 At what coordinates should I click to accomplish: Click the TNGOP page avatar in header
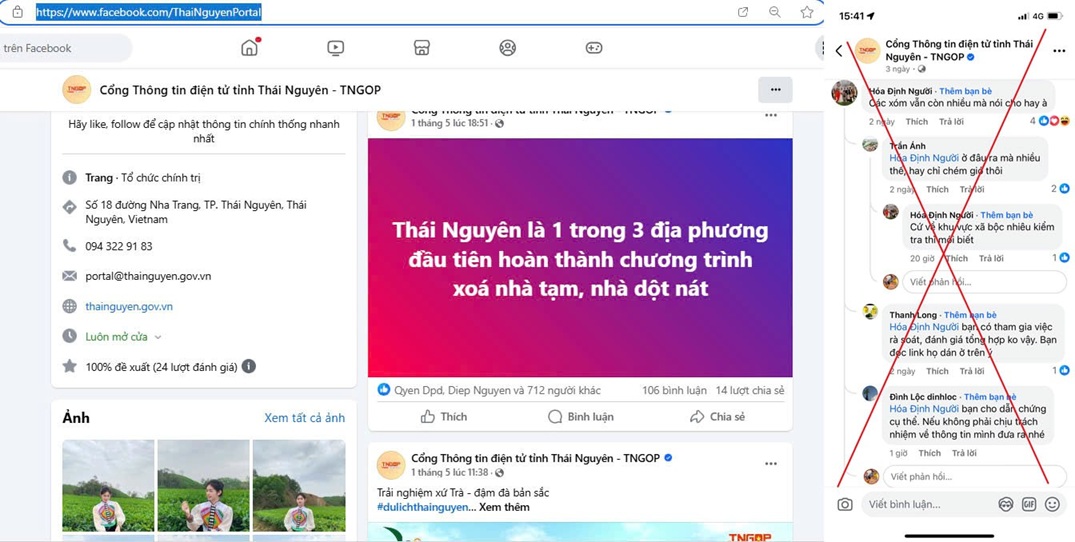pyautogui.click(x=77, y=90)
